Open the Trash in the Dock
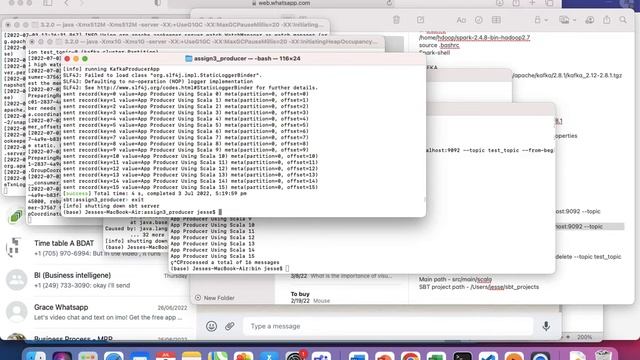 604,356
